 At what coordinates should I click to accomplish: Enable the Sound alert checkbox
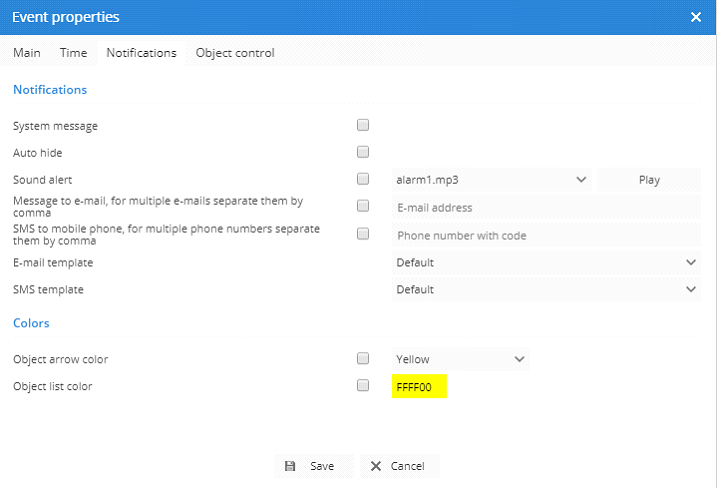point(363,180)
